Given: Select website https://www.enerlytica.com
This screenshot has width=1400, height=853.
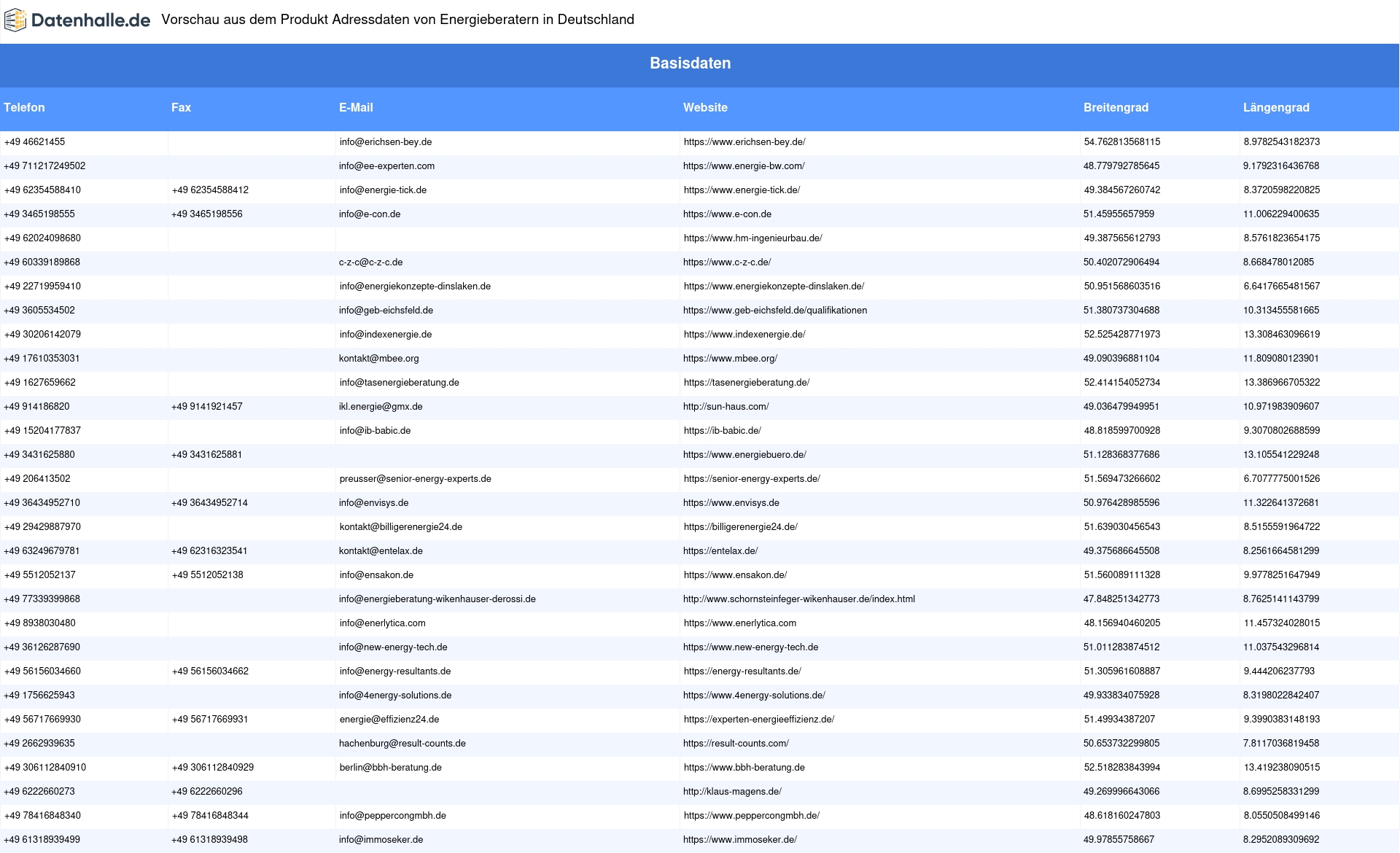Looking at the screenshot, I should [x=740, y=623].
